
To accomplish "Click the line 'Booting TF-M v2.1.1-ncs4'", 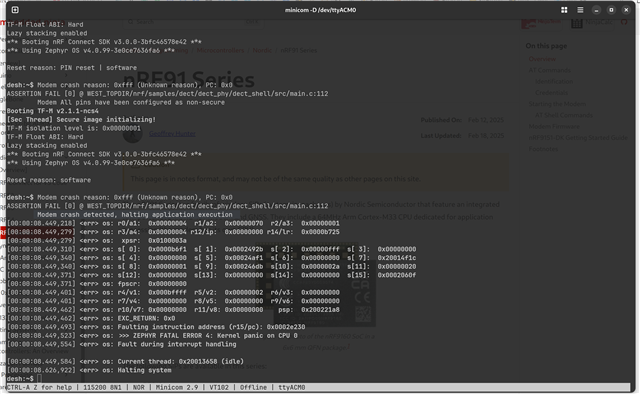I will click(x=52, y=111).
